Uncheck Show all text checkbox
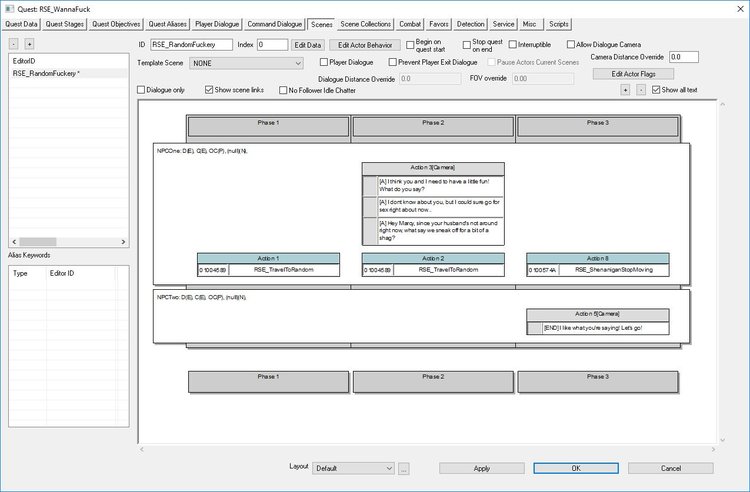750x492 pixels. (x=656, y=90)
